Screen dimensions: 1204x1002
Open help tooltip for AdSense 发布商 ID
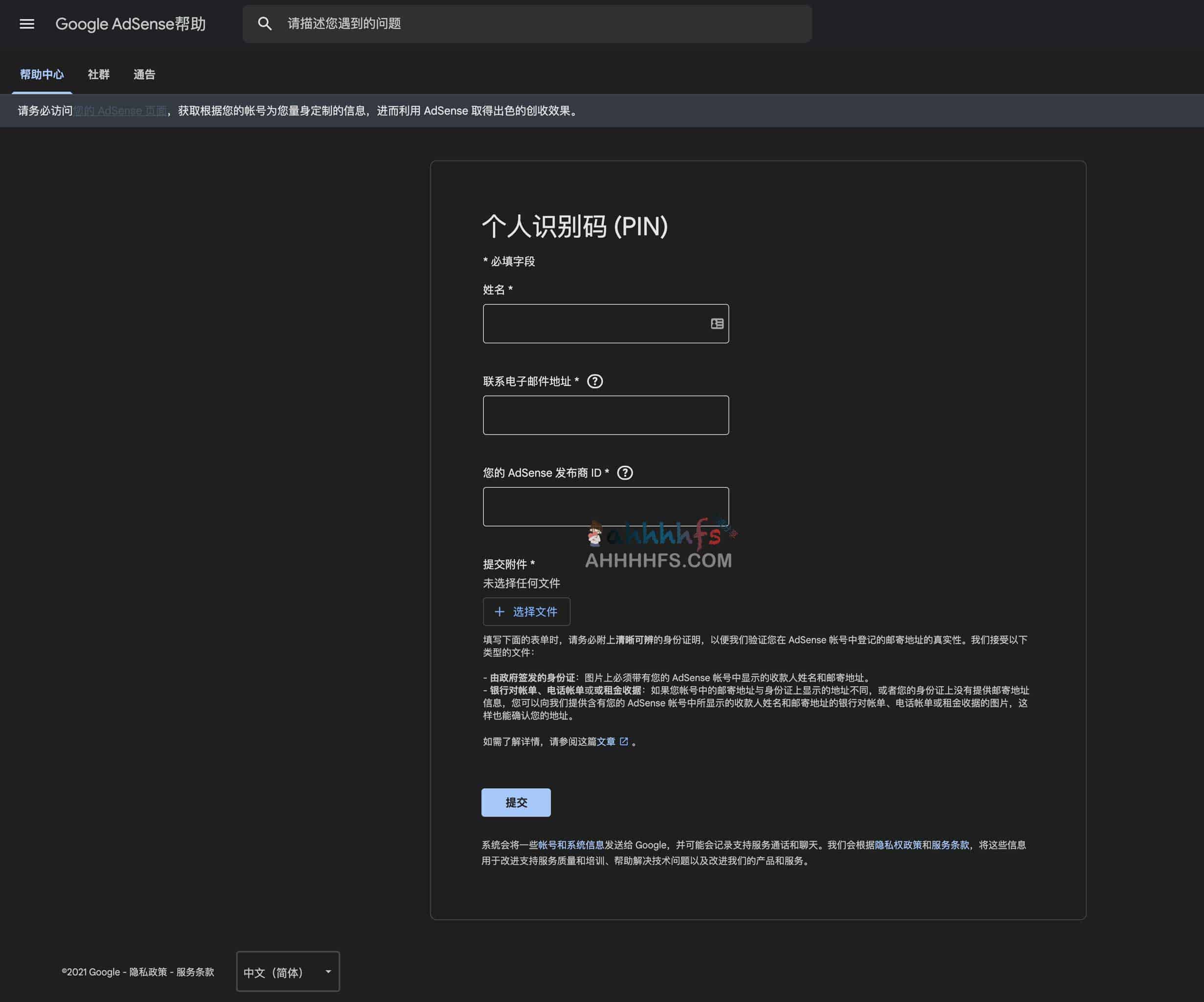(625, 472)
